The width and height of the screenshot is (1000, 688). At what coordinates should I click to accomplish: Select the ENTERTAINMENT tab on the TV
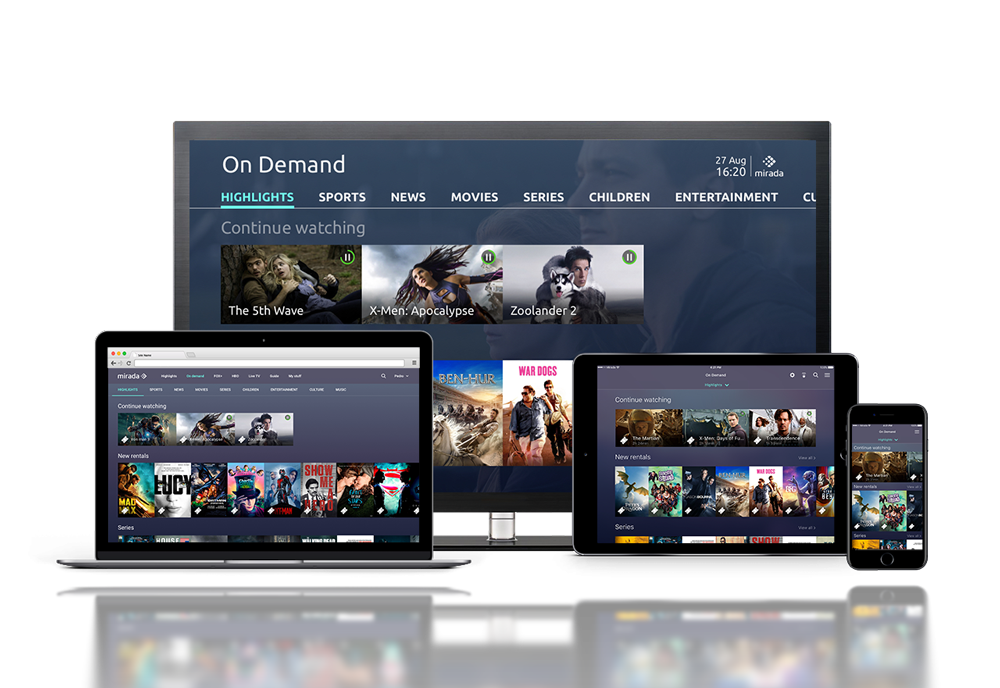[x=726, y=197]
